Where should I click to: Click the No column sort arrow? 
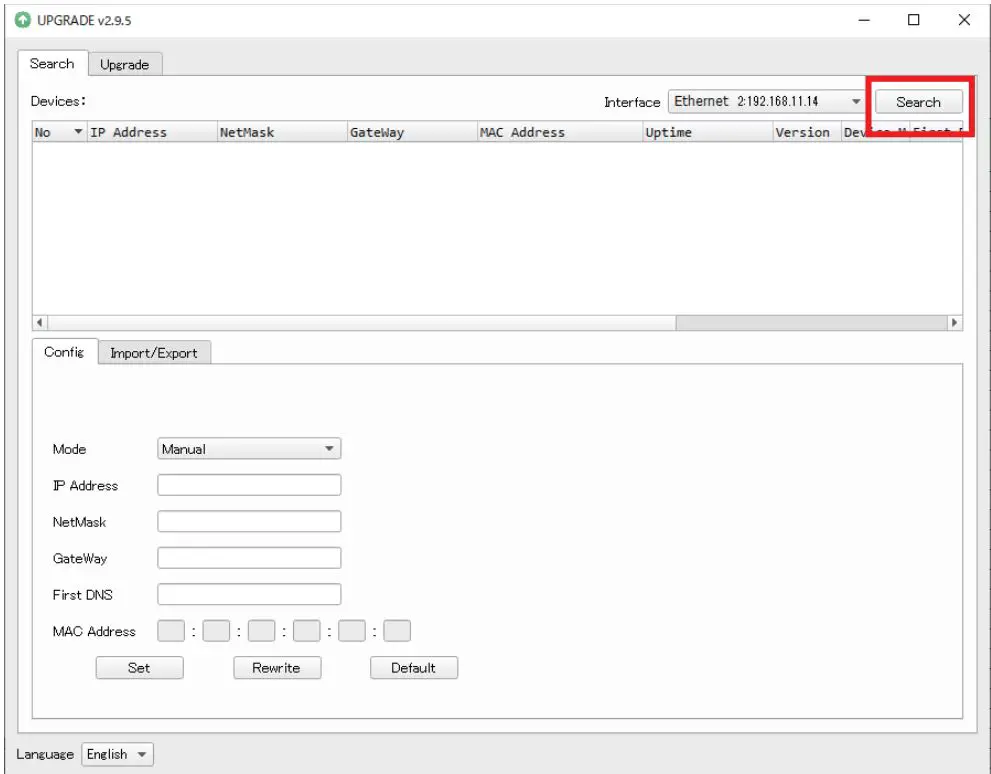tap(78, 131)
